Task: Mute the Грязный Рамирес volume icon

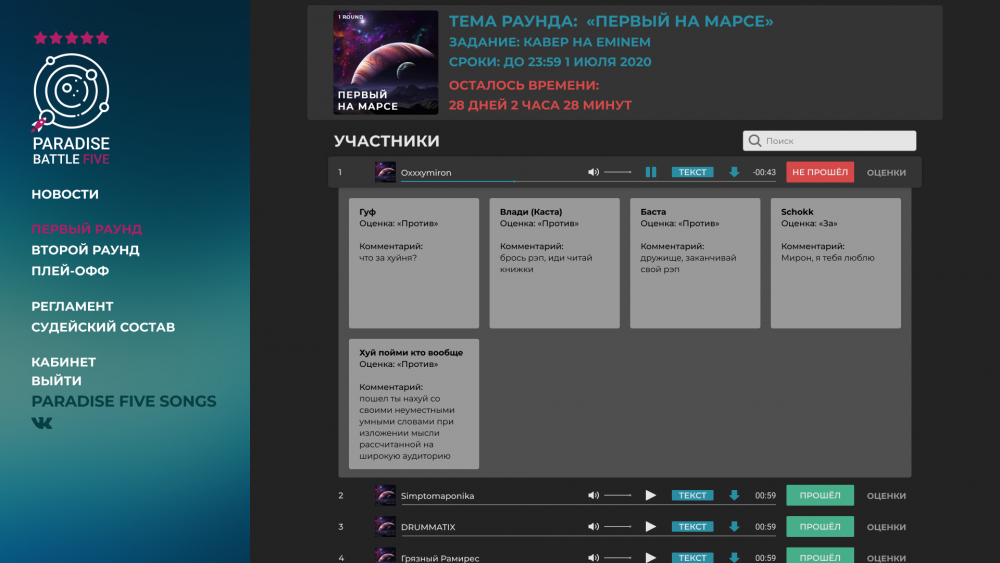Action: 593,558
